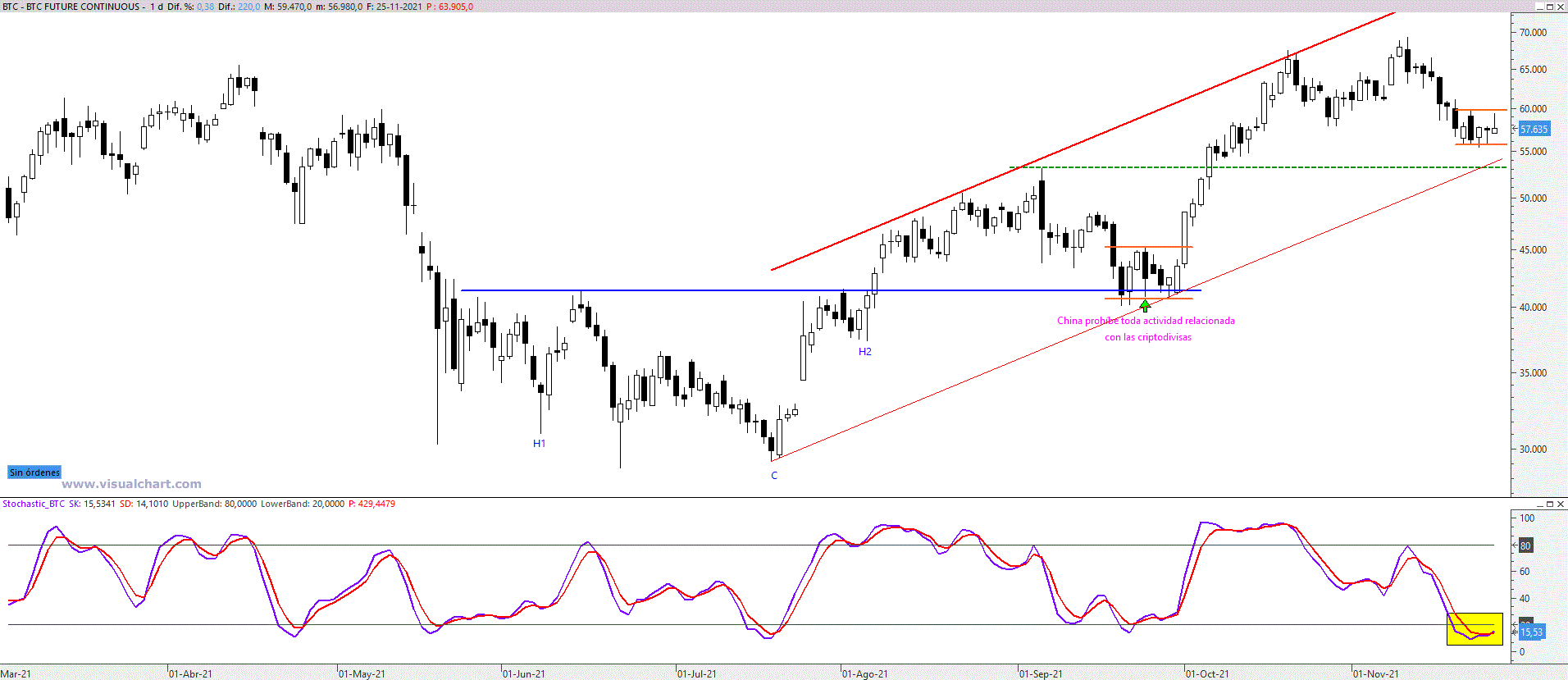Screen dimensions: 1568x680
Task: Click the 'M: 59.470,0' high value
Action: 288,7
